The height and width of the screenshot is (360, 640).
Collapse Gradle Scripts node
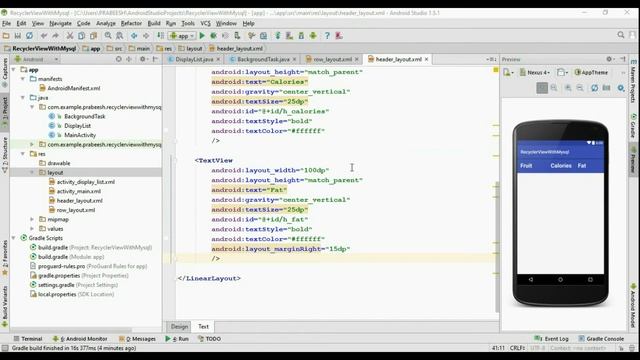click(x=13, y=238)
